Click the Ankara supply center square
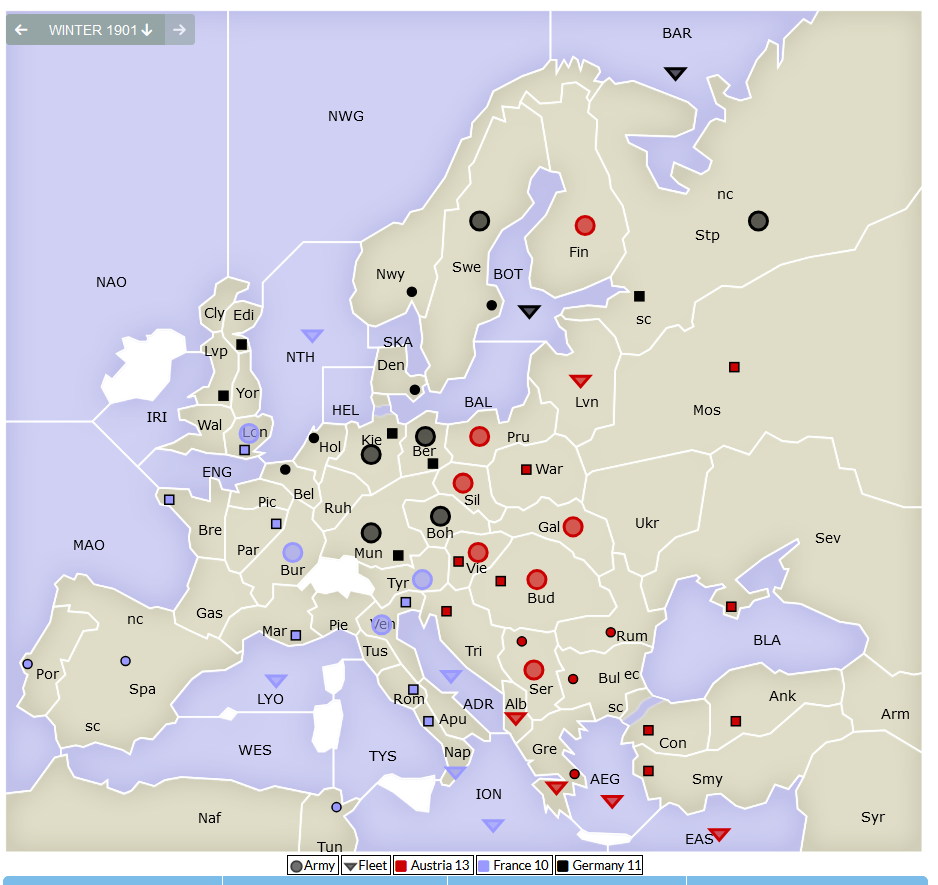The height and width of the screenshot is (885, 938). click(736, 722)
